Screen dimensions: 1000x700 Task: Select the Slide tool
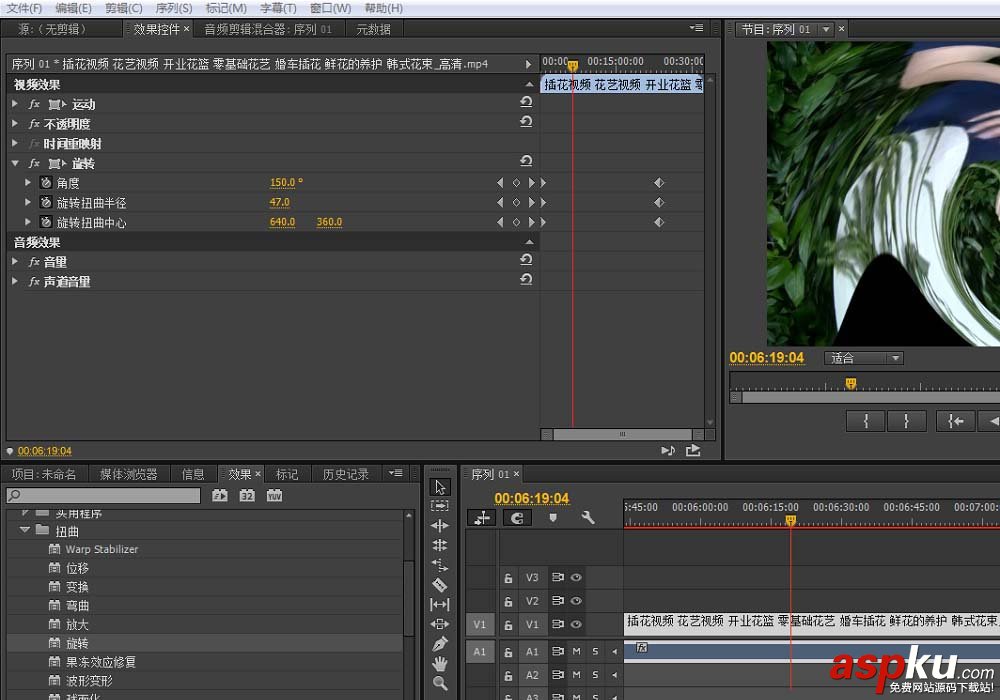tap(440, 624)
